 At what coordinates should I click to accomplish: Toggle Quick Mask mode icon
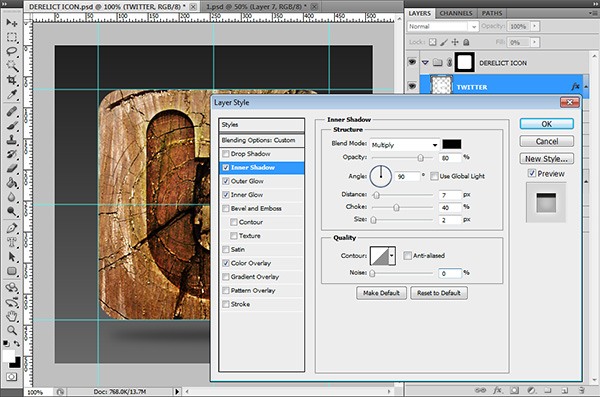tap(12, 377)
